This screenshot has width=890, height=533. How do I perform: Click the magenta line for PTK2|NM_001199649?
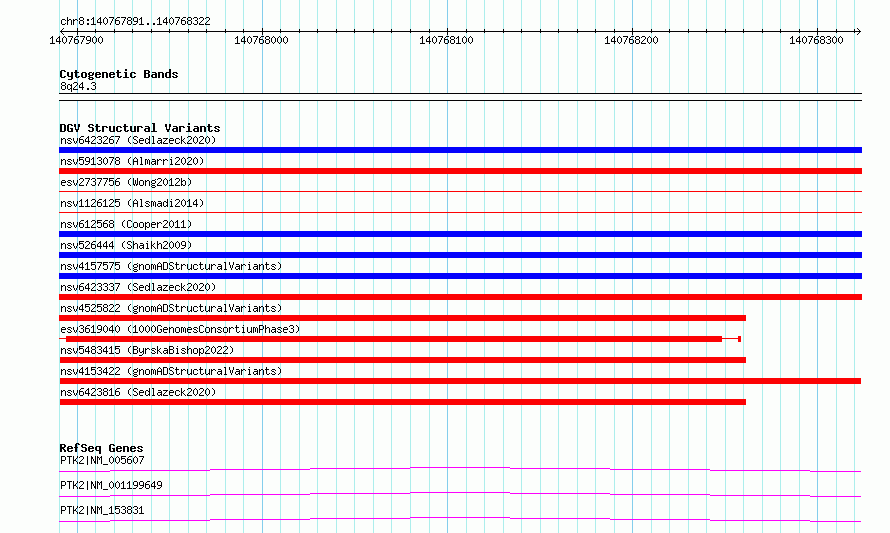pyautogui.click(x=460, y=493)
